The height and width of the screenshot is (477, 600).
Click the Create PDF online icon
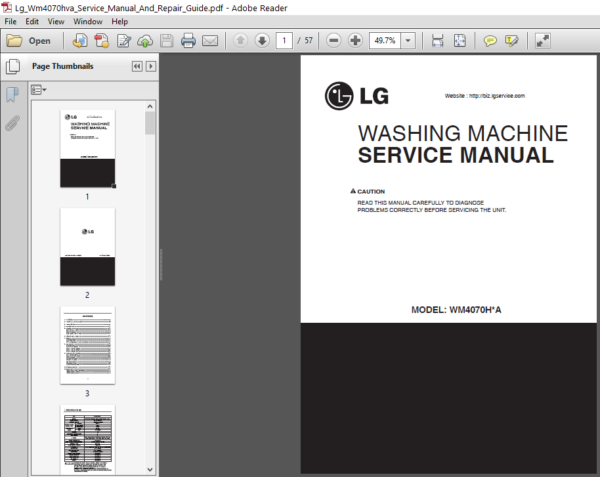coord(80,41)
